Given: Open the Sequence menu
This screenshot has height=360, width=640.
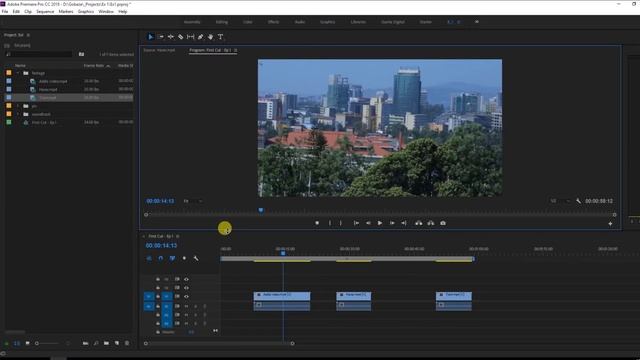Looking at the screenshot, I should point(45,11).
